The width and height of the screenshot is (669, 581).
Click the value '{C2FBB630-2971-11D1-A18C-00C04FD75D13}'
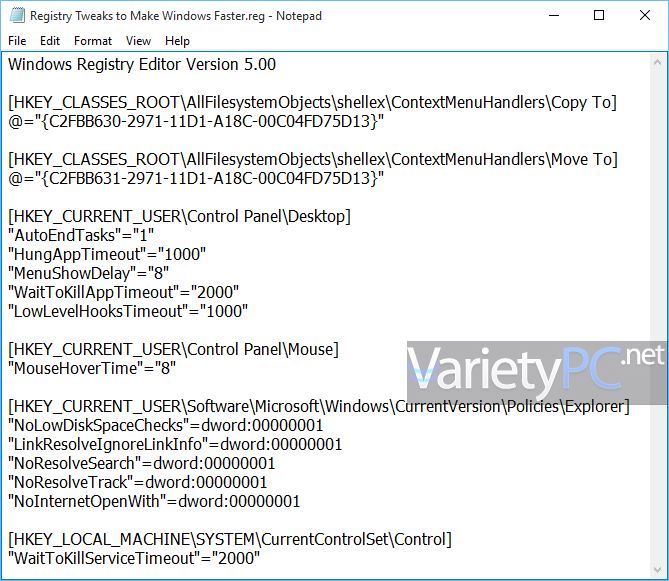(209, 122)
